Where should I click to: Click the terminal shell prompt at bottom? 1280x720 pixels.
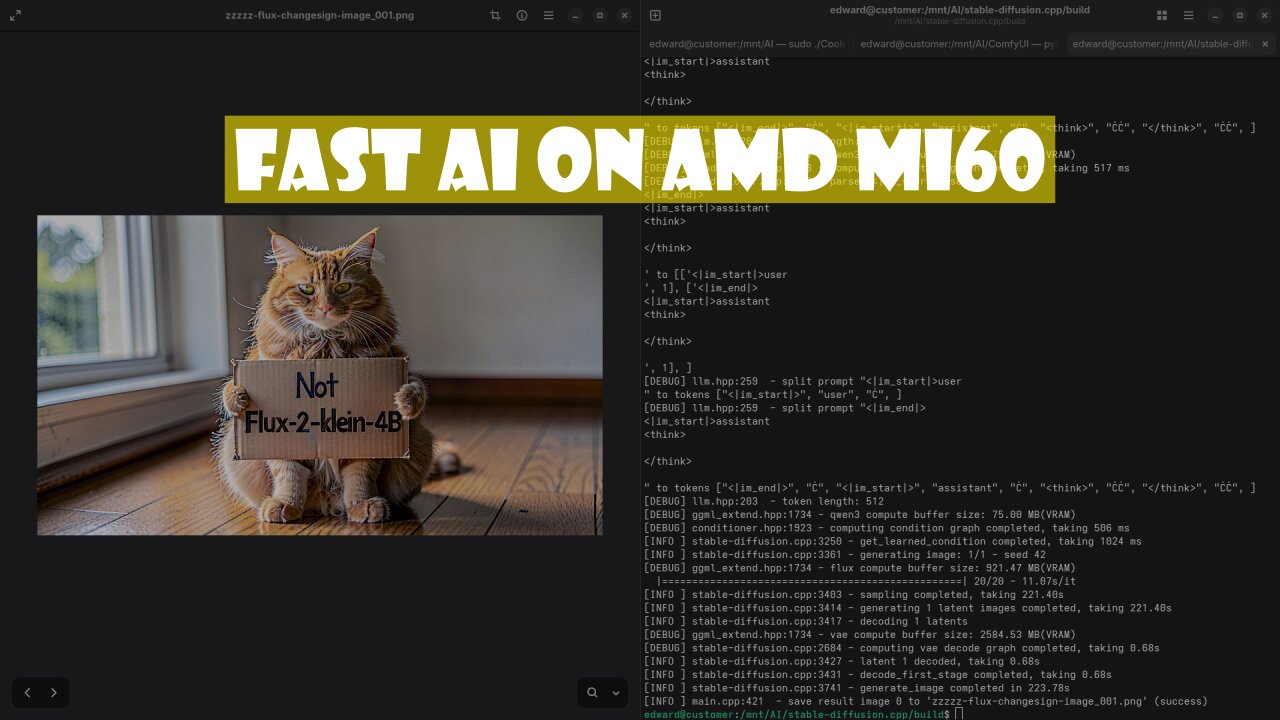(804, 714)
